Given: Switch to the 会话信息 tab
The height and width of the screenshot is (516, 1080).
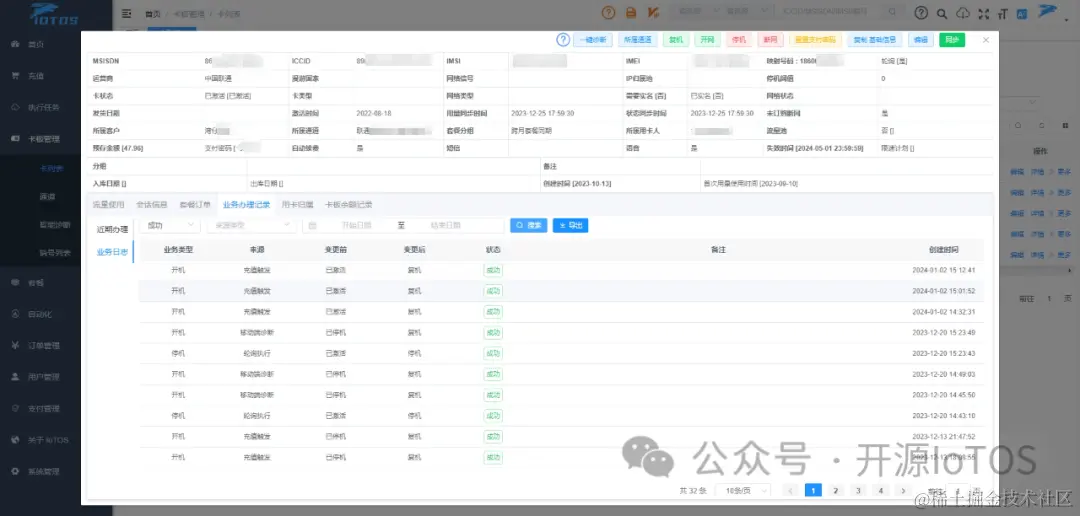Looking at the screenshot, I should (x=152, y=205).
